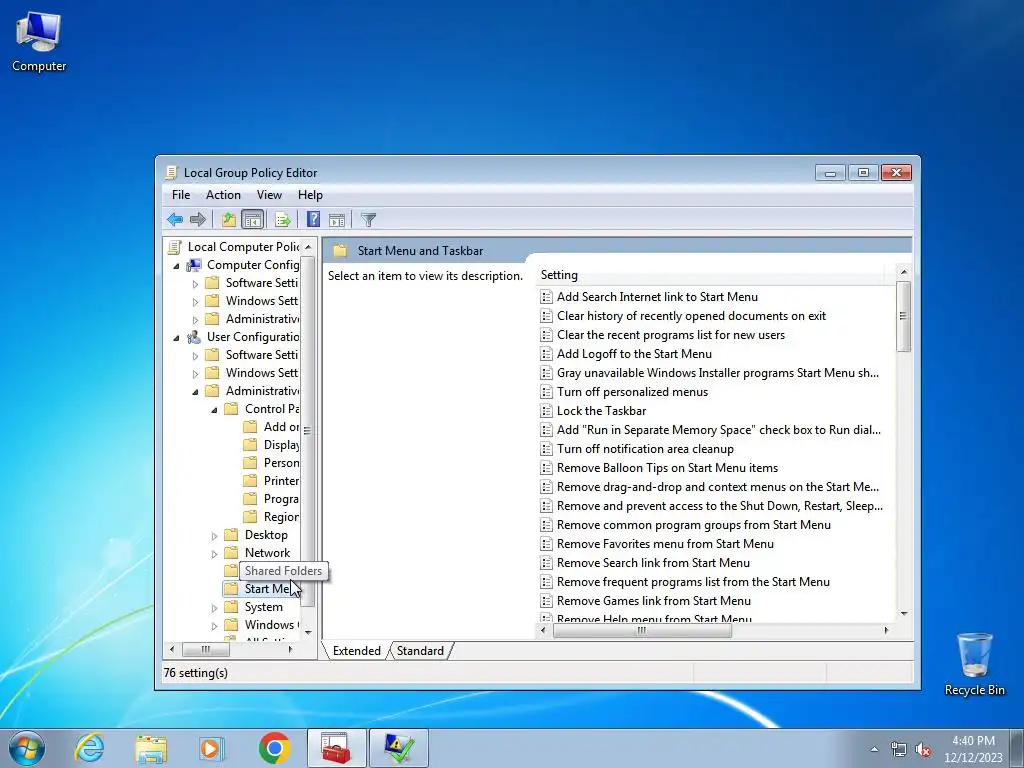
Task: Expand Windows Settings under User Configuration
Action: [195, 374]
